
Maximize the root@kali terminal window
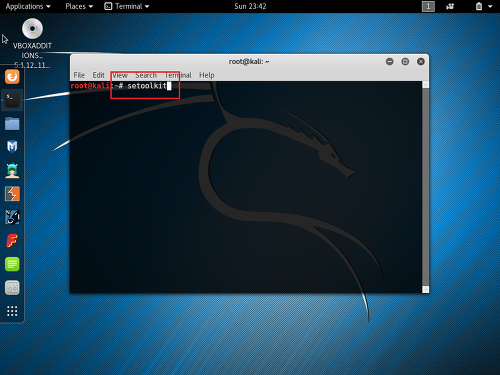pos(405,62)
